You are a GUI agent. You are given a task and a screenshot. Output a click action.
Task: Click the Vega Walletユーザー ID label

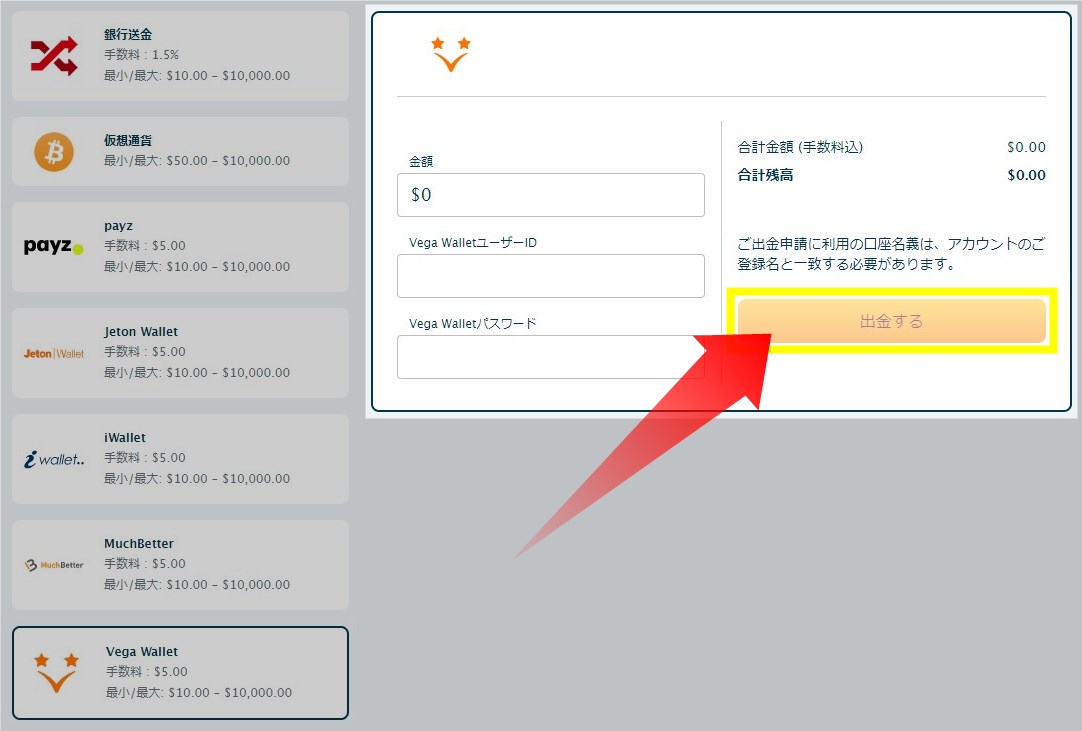point(473,243)
